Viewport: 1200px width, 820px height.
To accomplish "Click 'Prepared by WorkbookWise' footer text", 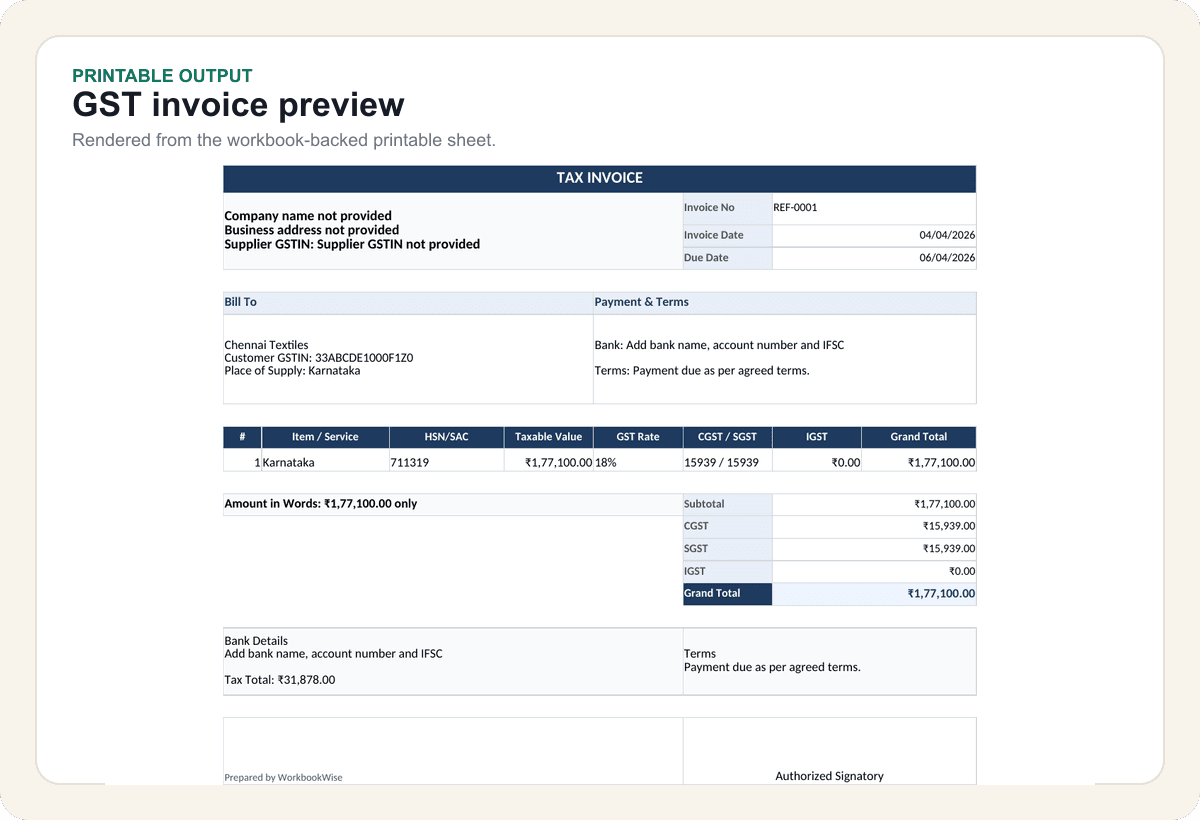I will (x=283, y=777).
